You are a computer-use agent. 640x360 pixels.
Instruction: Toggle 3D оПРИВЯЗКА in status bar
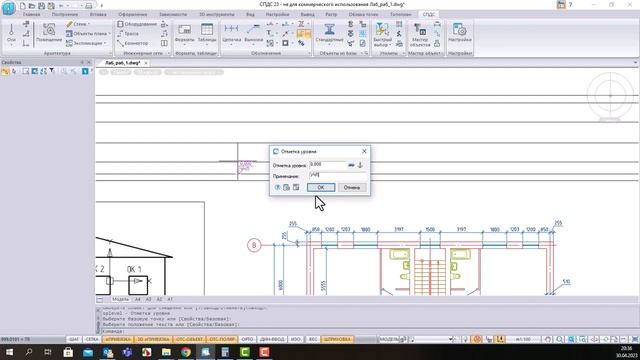[x=153, y=339]
